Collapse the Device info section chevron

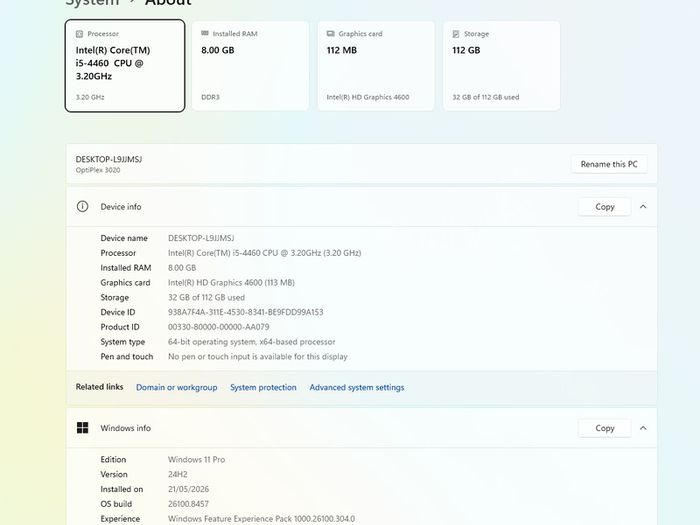click(x=643, y=207)
